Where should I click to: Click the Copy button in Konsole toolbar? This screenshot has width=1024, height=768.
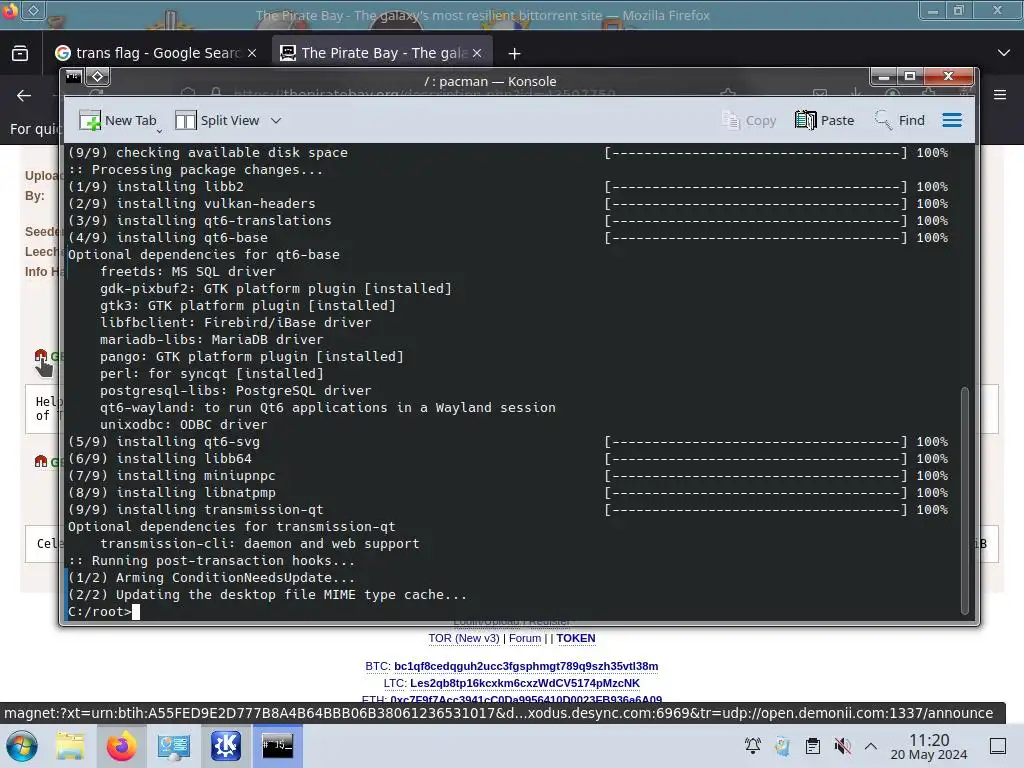point(749,120)
